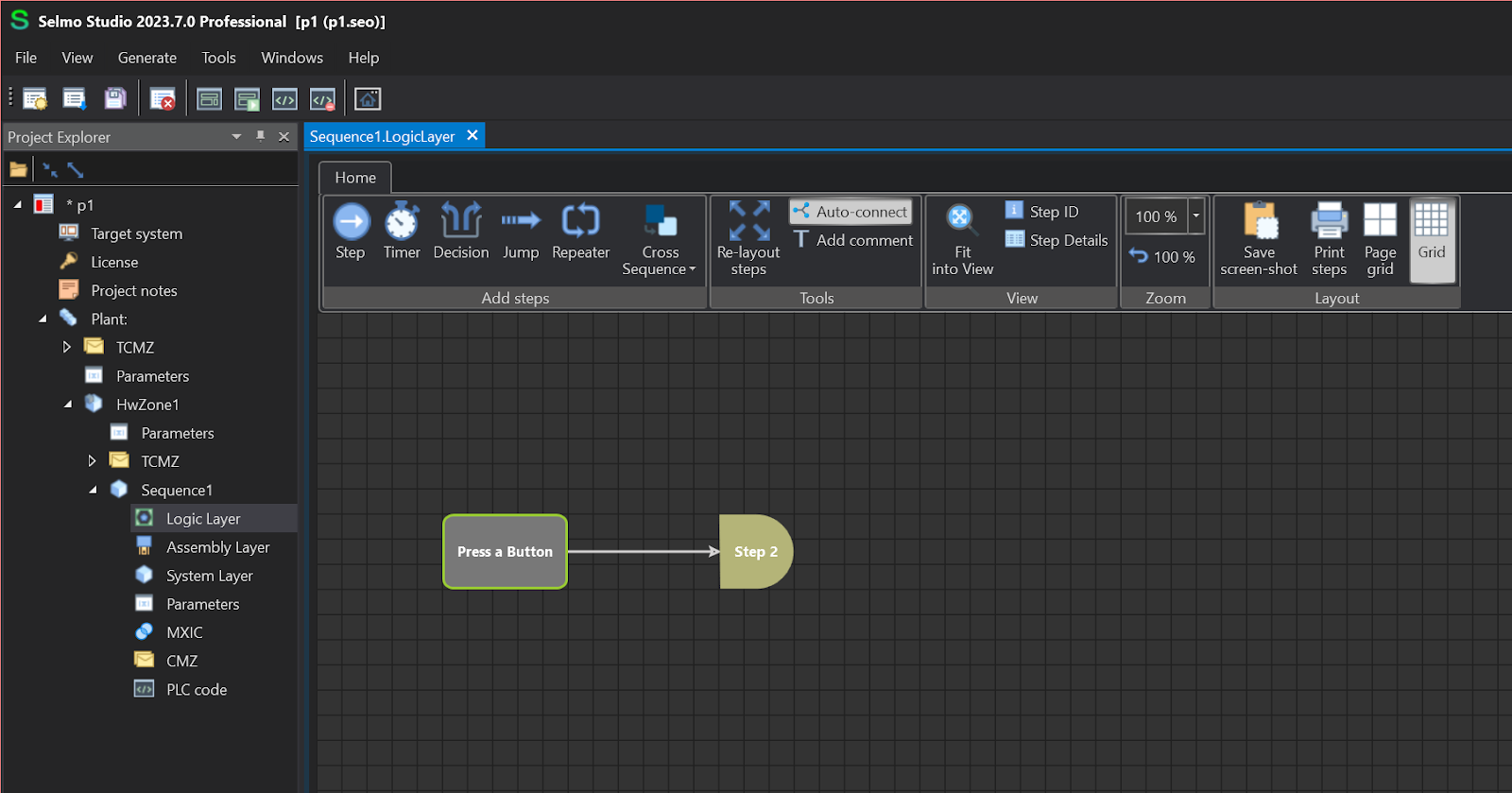This screenshot has height=793, width=1512.
Task: Collapse the HwZone1 node
Action: pos(67,405)
